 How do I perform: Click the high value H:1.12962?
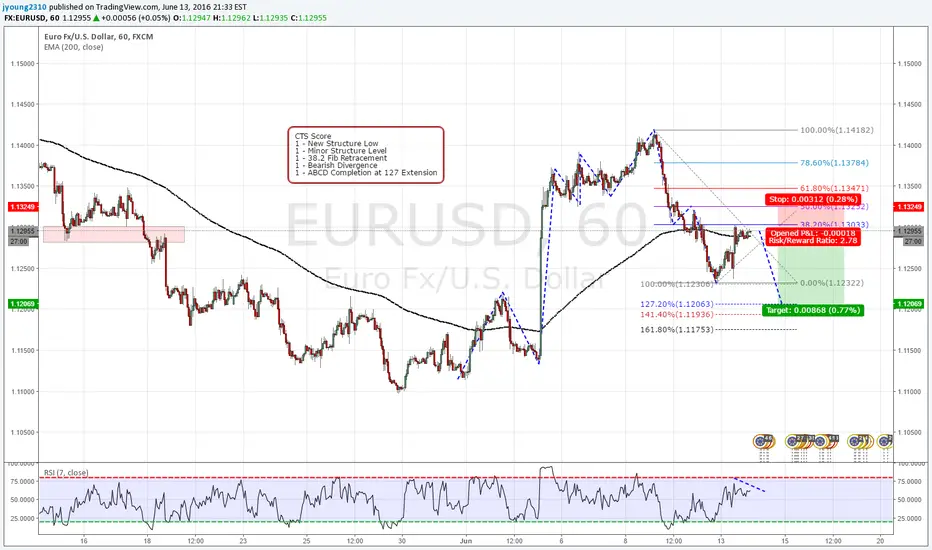[x=232, y=18]
